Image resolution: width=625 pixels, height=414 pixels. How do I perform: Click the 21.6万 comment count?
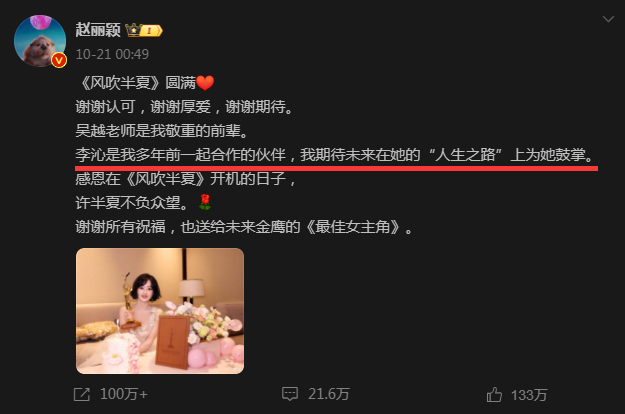tap(328, 394)
